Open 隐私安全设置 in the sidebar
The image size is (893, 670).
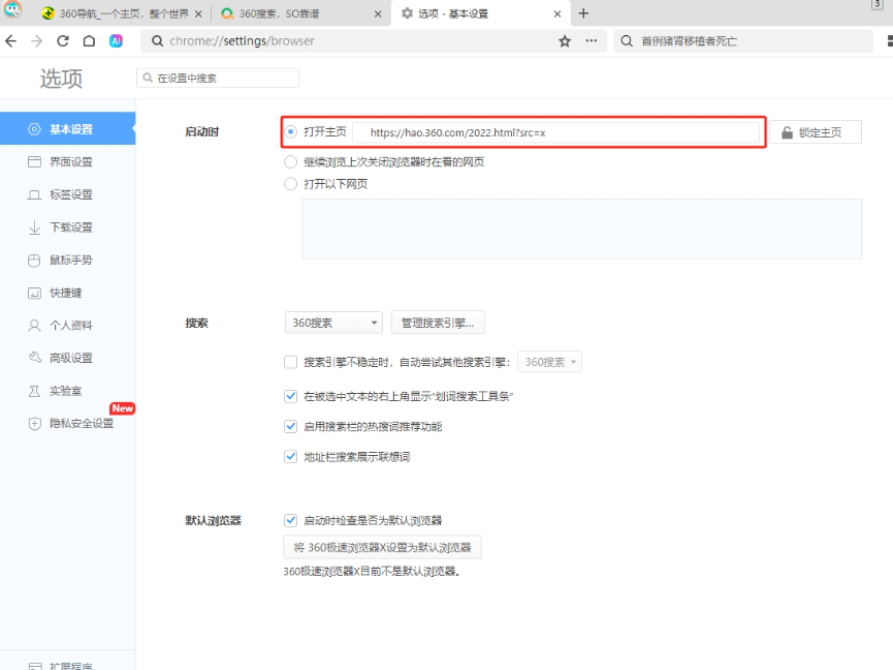[x=68, y=423]
